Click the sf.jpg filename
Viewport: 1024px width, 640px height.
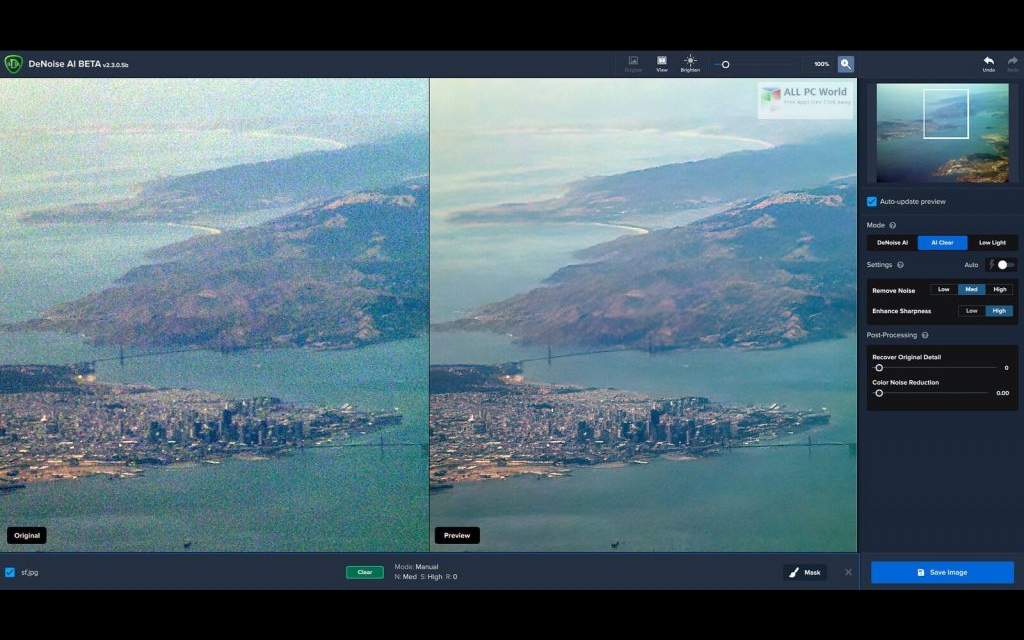point(29,573)
